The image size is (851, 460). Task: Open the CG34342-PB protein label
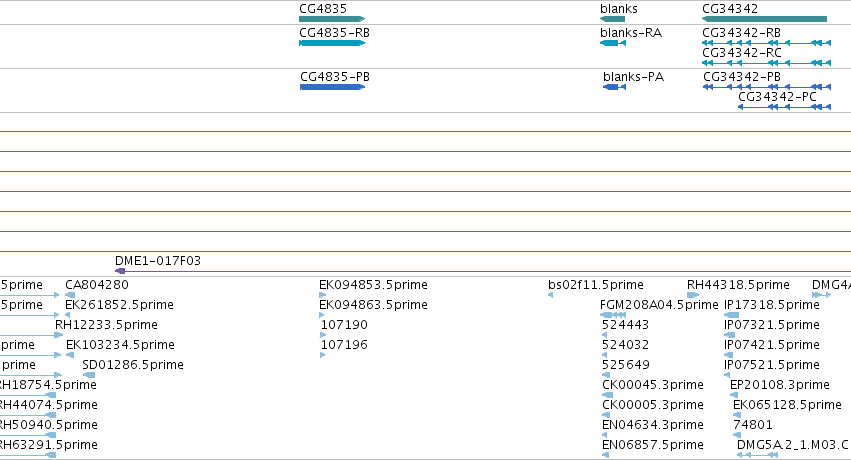coord(742,77)
